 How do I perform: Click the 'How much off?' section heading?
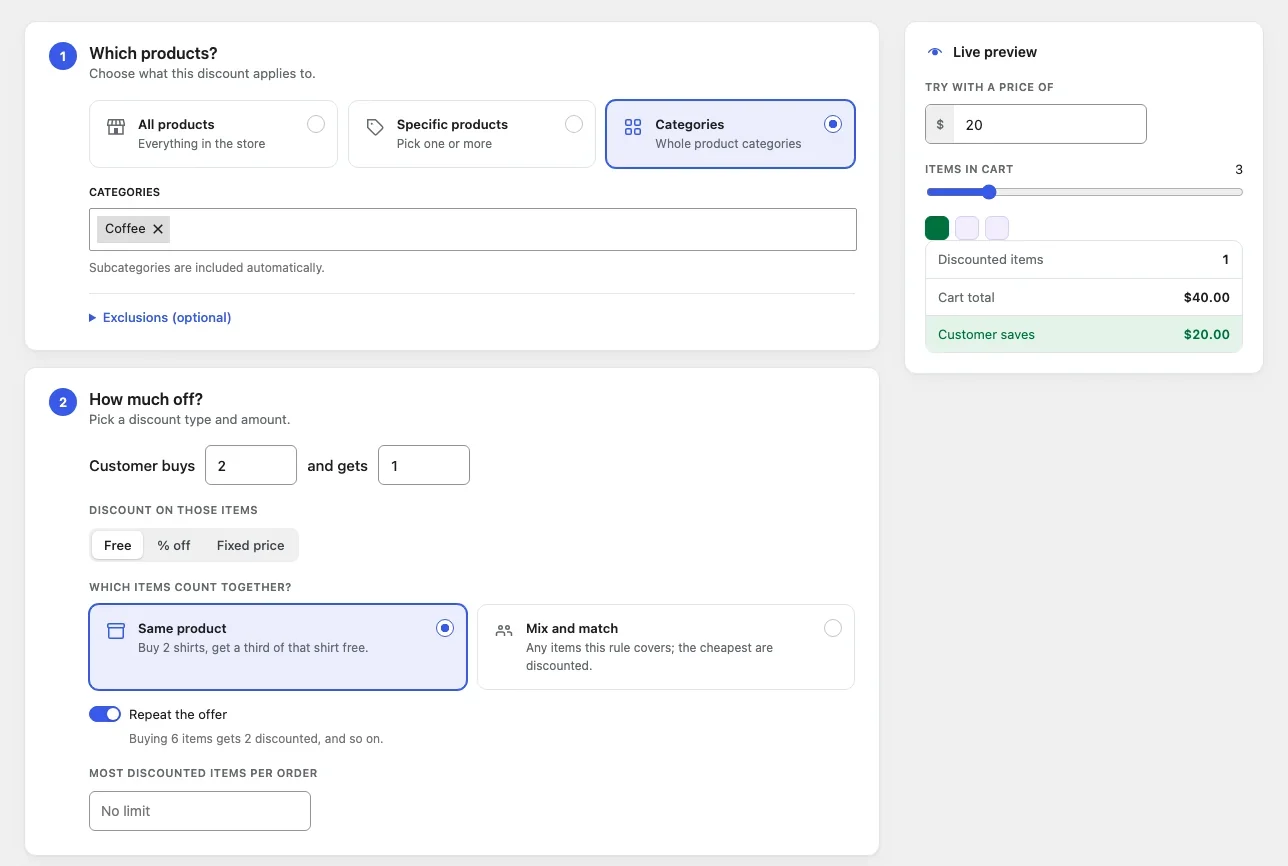click(x=146, y=399)
